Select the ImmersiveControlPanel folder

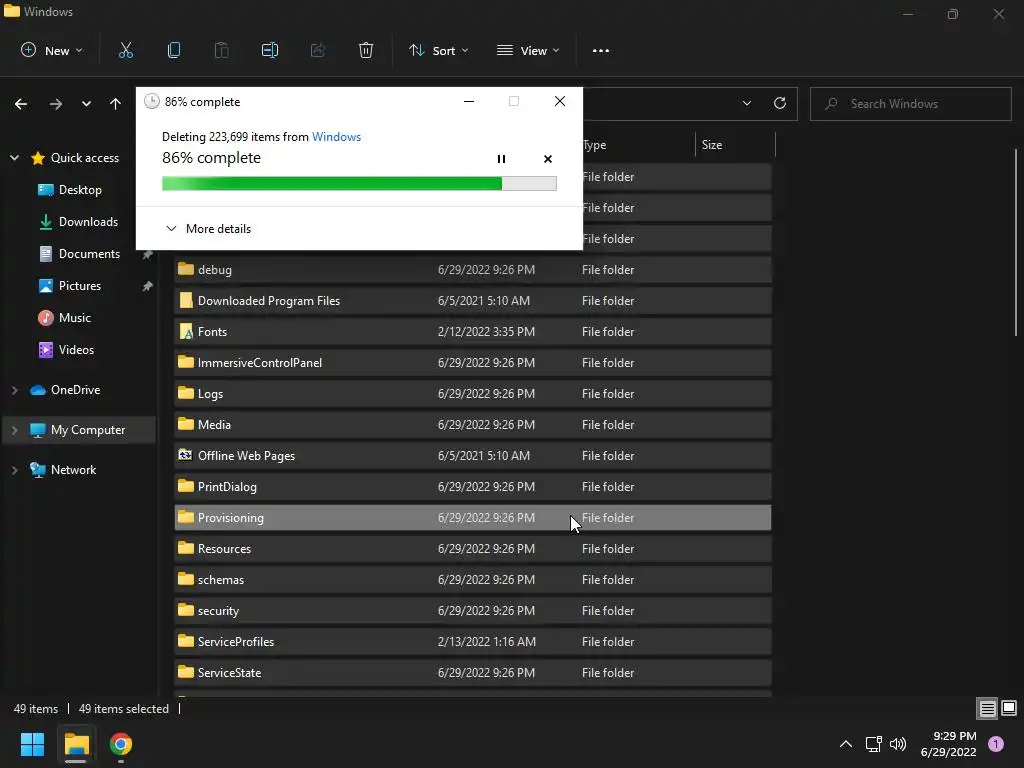click(x=472, y=362)
